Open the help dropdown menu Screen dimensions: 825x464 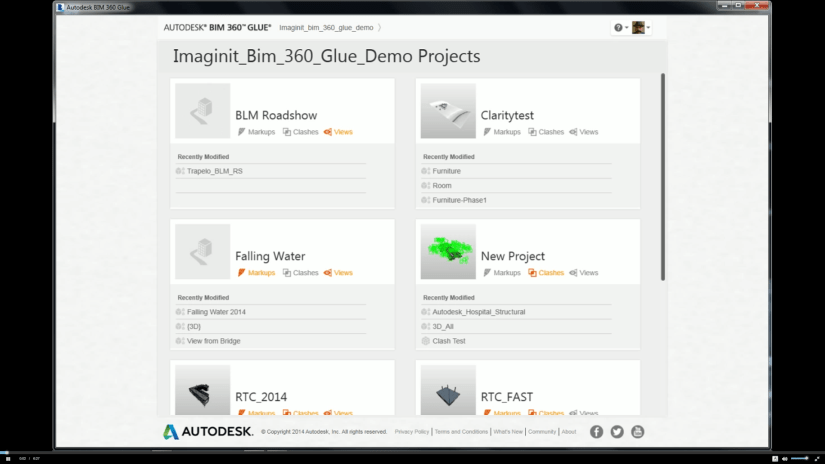(620, 28)
